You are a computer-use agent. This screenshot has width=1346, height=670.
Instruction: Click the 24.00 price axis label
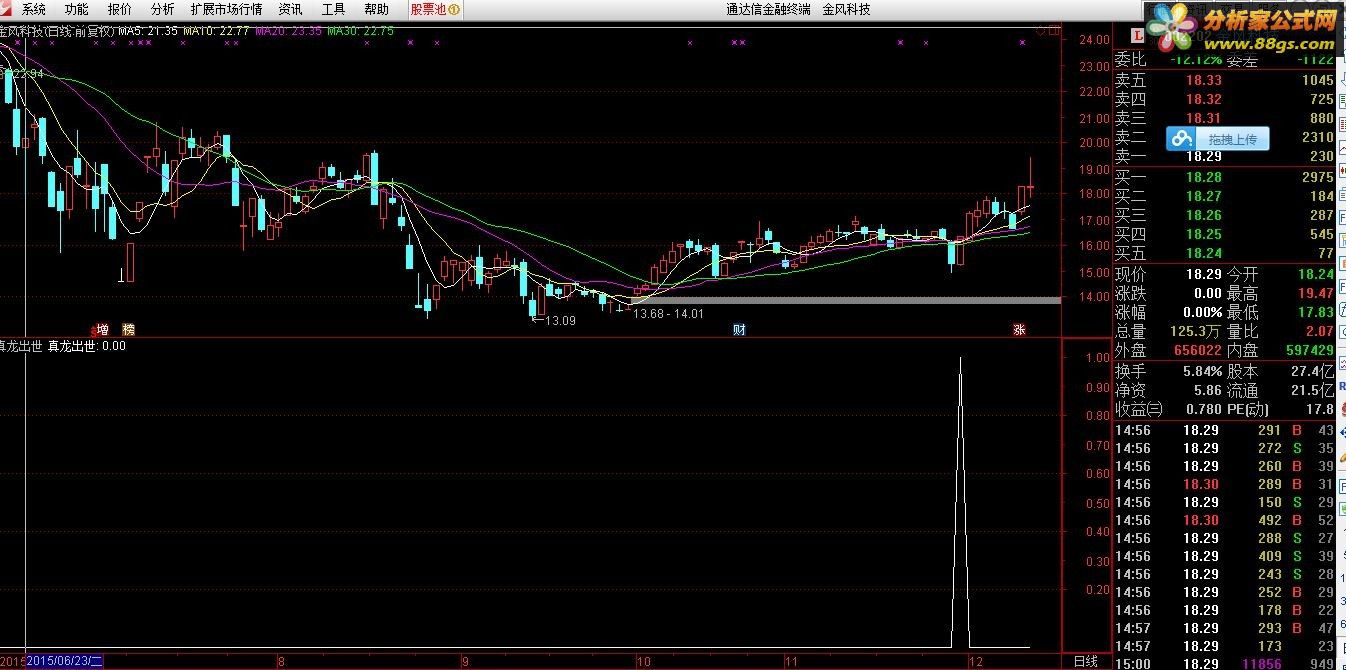click(1095, 40)
